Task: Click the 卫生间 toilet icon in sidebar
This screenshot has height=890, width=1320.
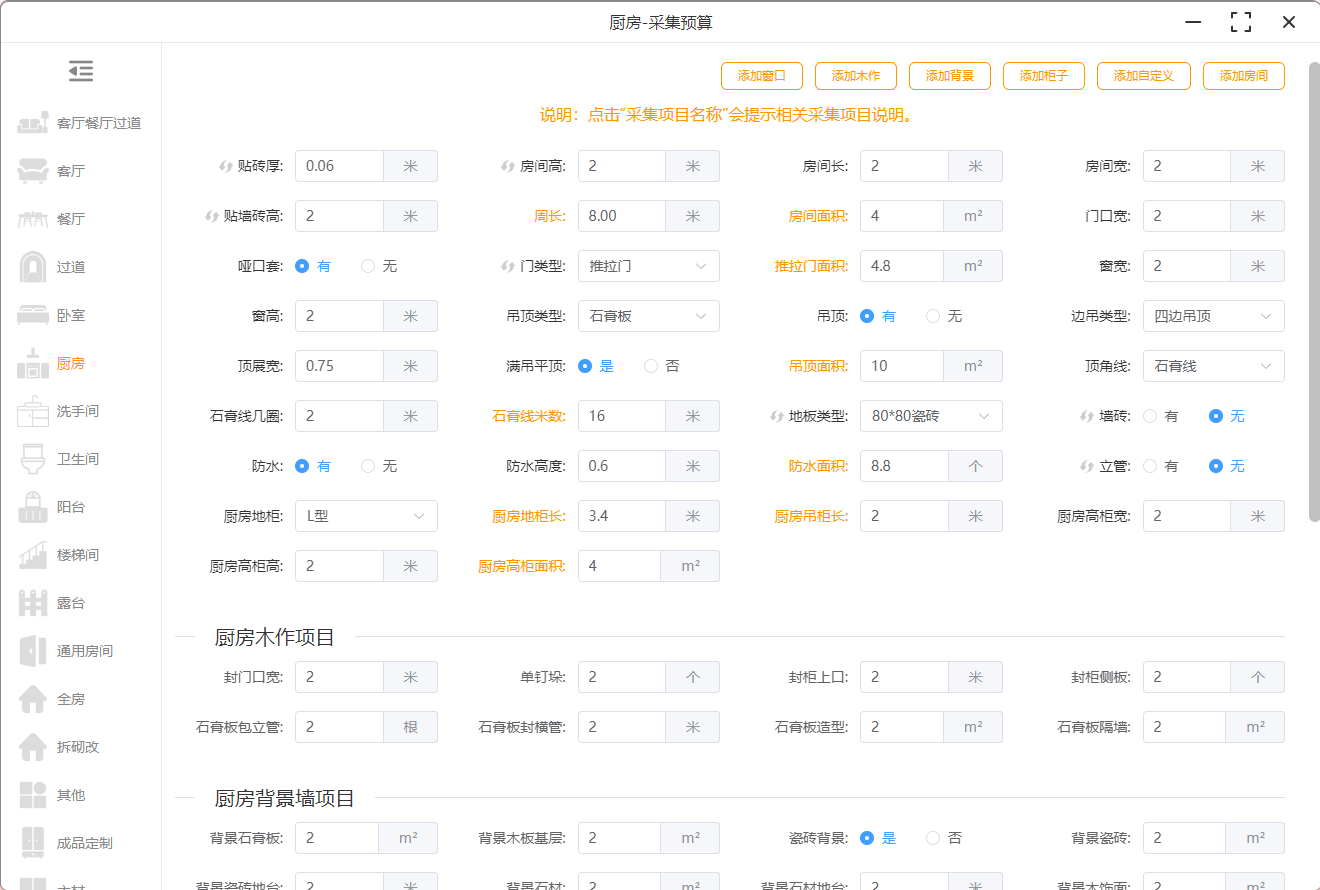Action: click(33, 459)
